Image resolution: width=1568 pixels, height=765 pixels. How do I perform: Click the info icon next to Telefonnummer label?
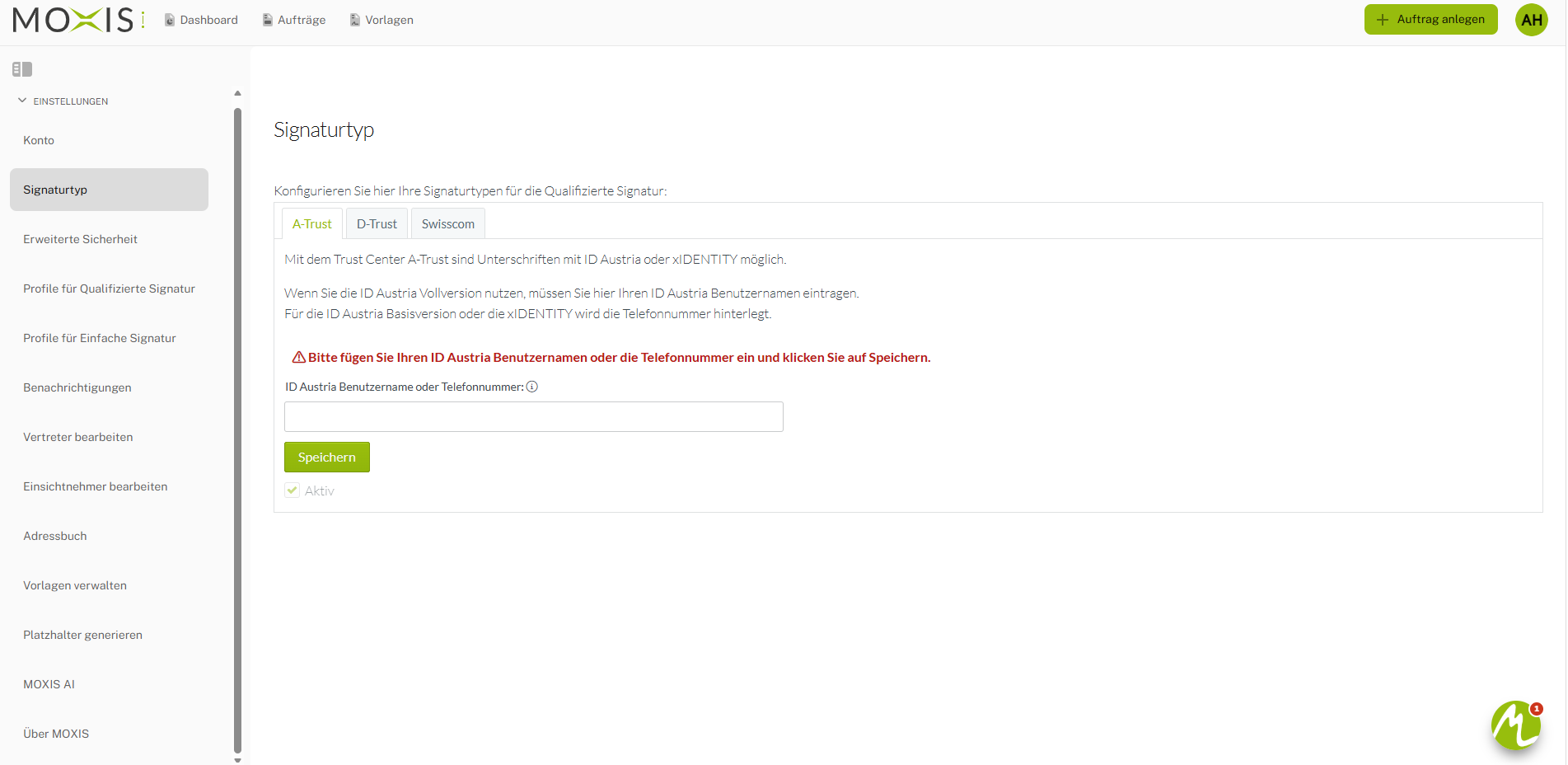532,387
